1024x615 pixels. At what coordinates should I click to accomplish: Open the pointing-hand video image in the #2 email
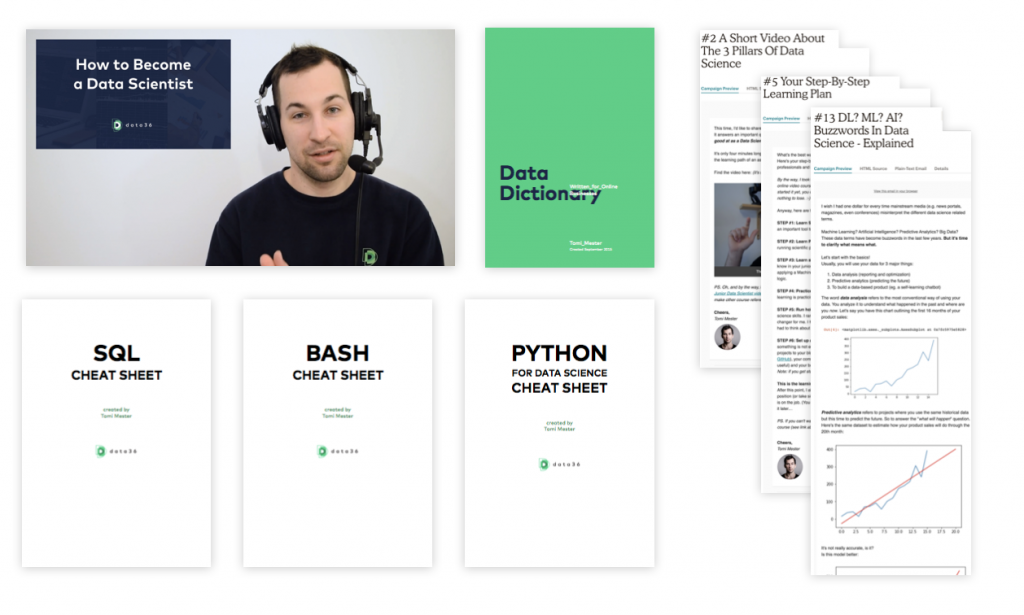point(737,229)
